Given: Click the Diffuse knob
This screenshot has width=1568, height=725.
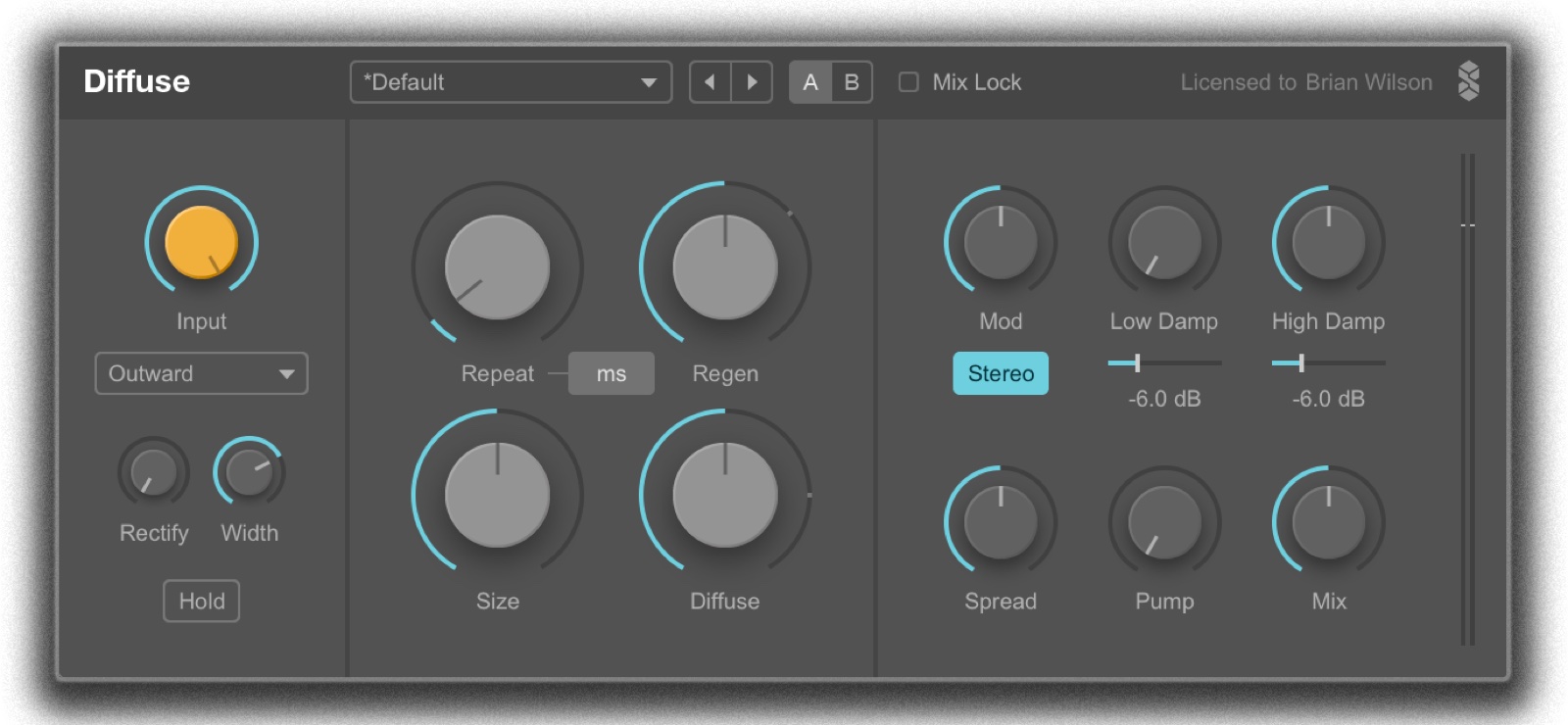Looking at the screenshot, I should [x=725, y=494].
